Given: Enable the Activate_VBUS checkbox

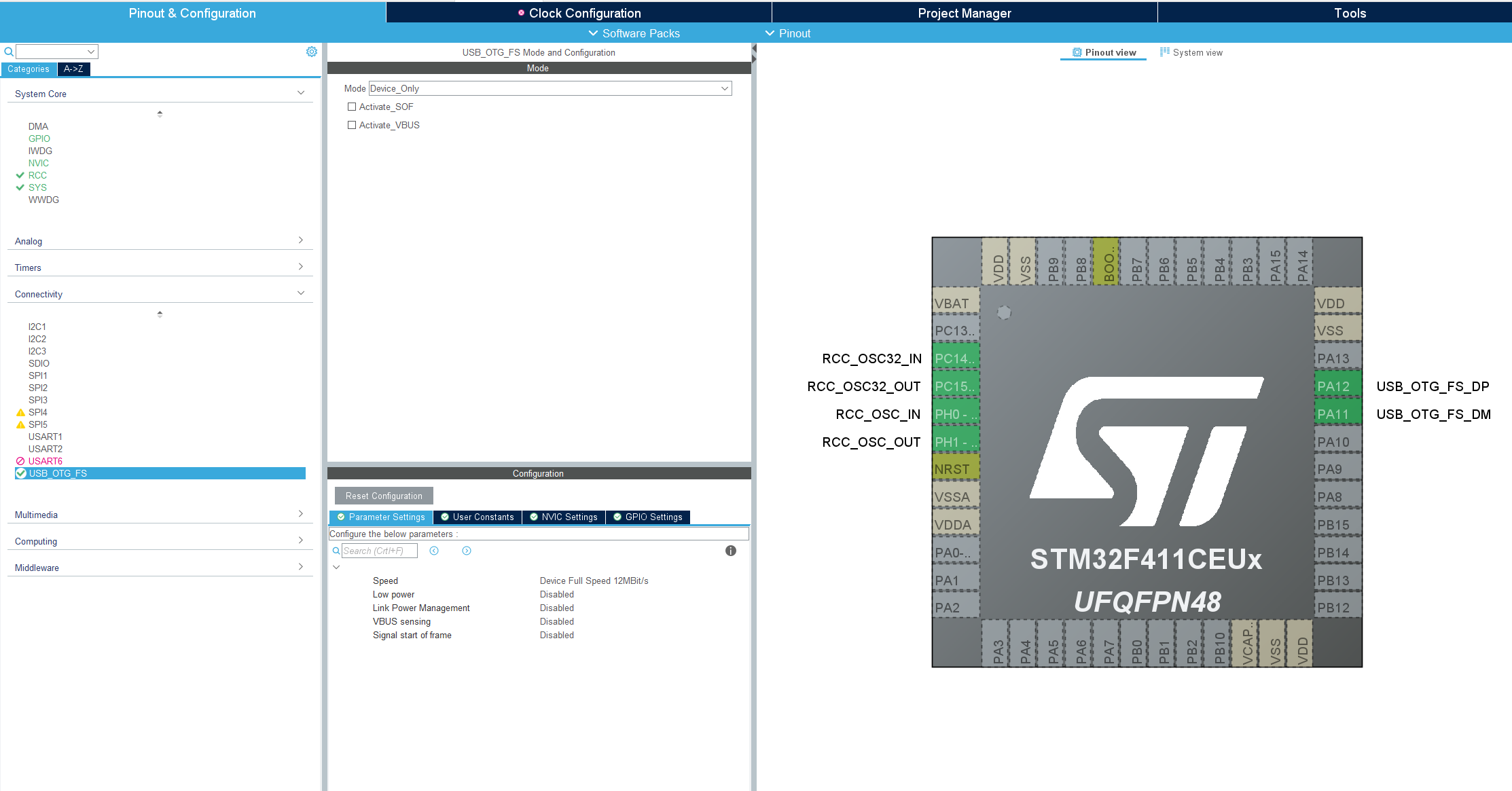Looking at the screenshot, I should click(352, 125).
